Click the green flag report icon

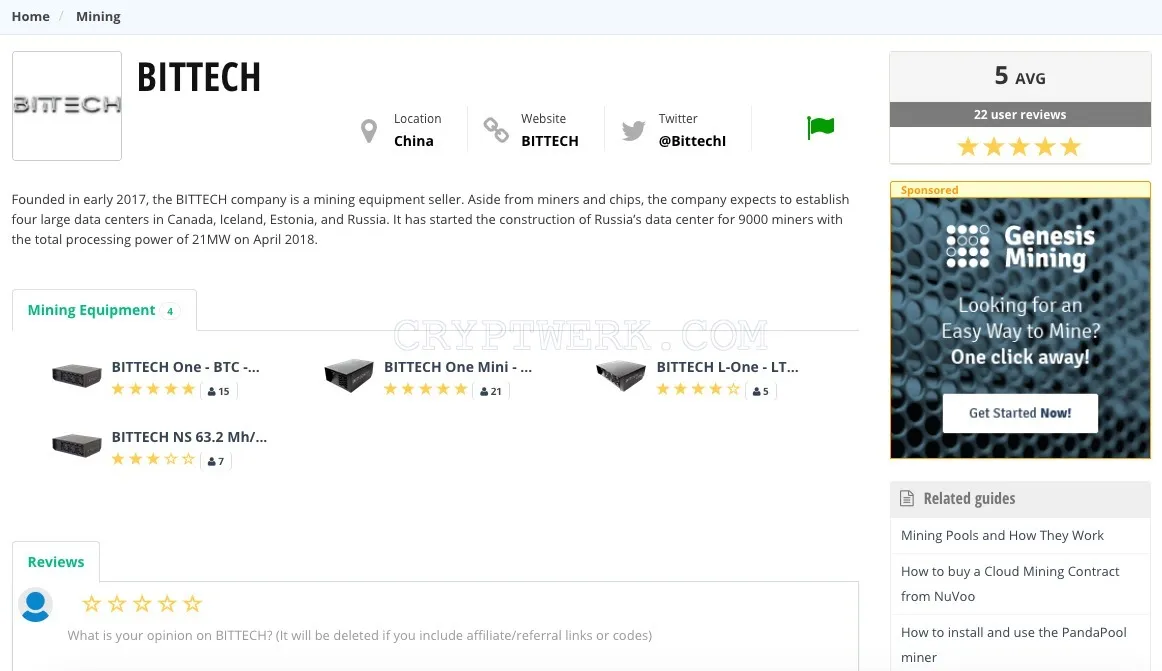point(820,128)
